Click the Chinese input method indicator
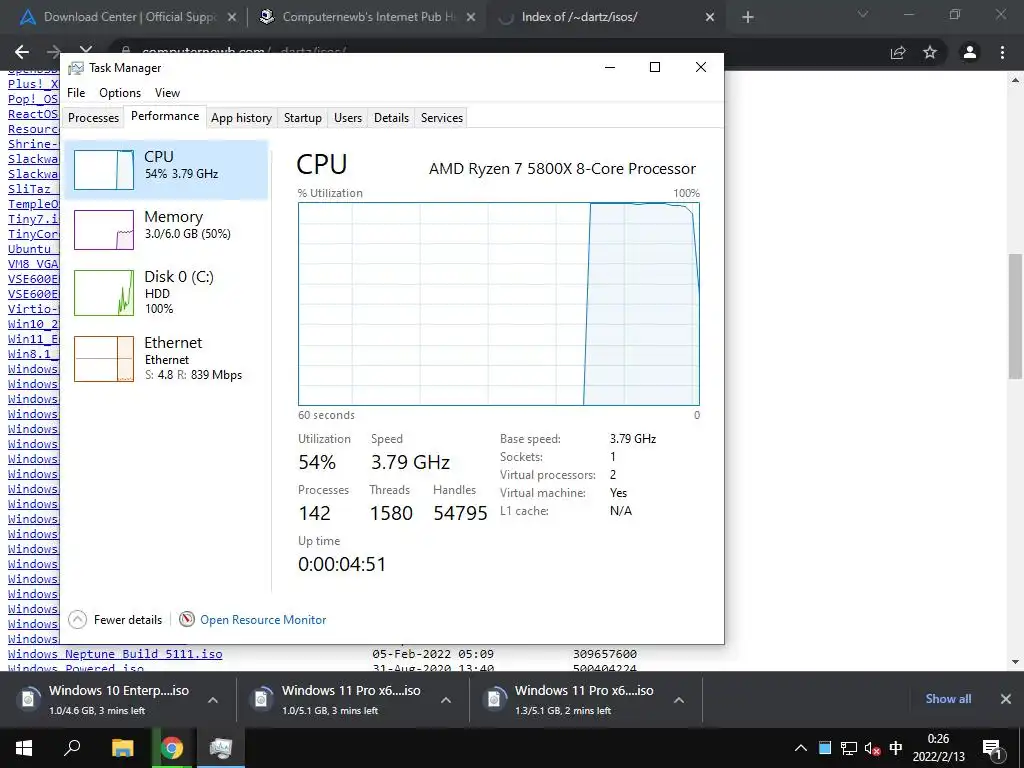Viewport: 1024px width, 768px height. [896, 748]
